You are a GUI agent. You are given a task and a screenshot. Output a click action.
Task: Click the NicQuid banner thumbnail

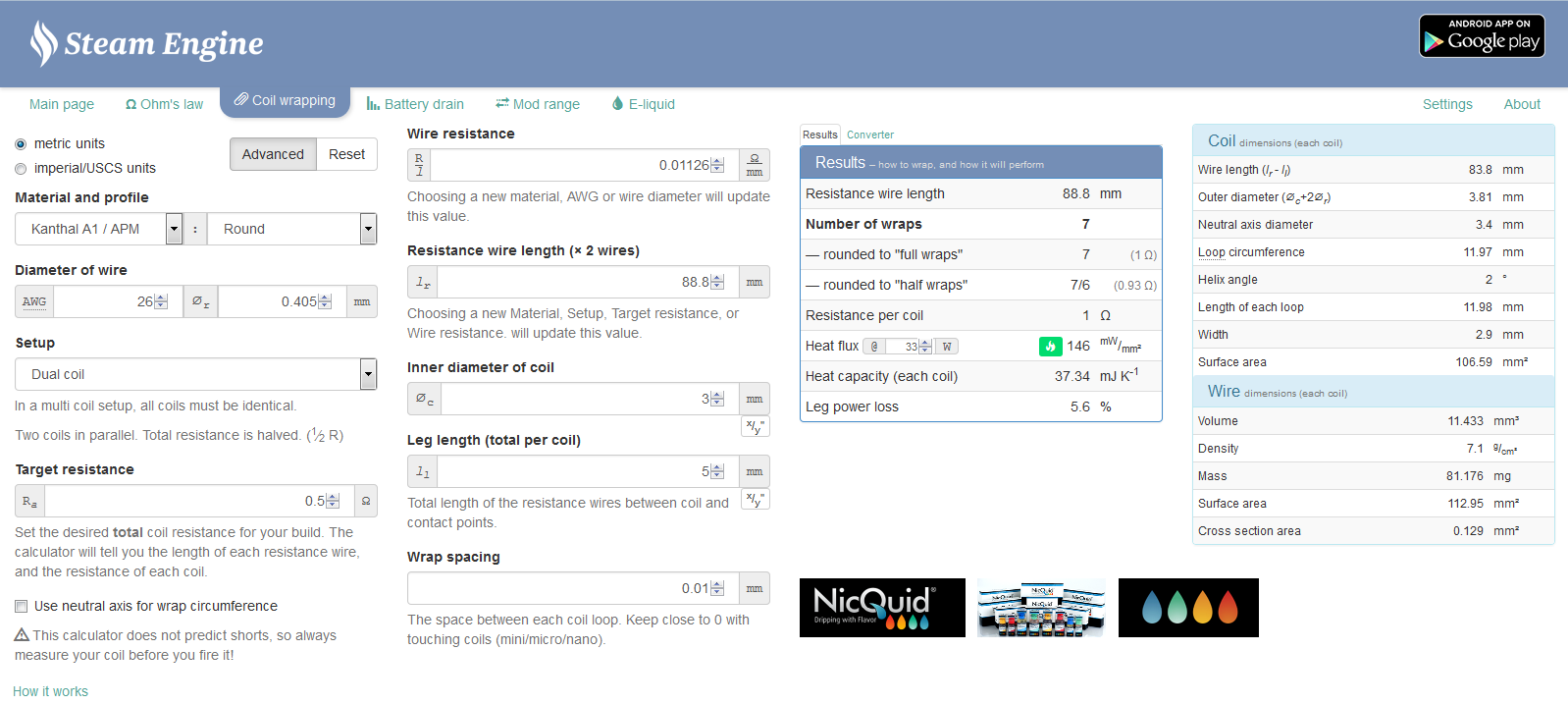coord(882,608)
